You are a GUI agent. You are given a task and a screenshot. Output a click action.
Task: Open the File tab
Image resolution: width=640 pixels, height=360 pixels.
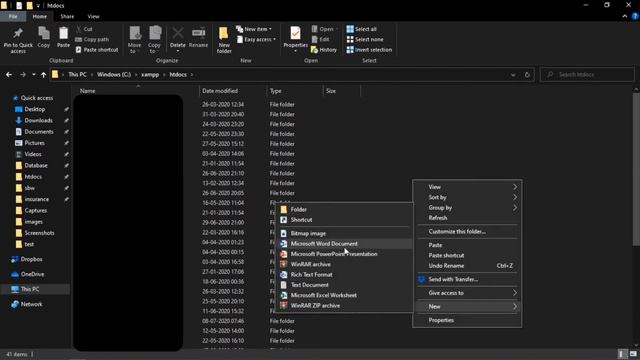[13, 16]
